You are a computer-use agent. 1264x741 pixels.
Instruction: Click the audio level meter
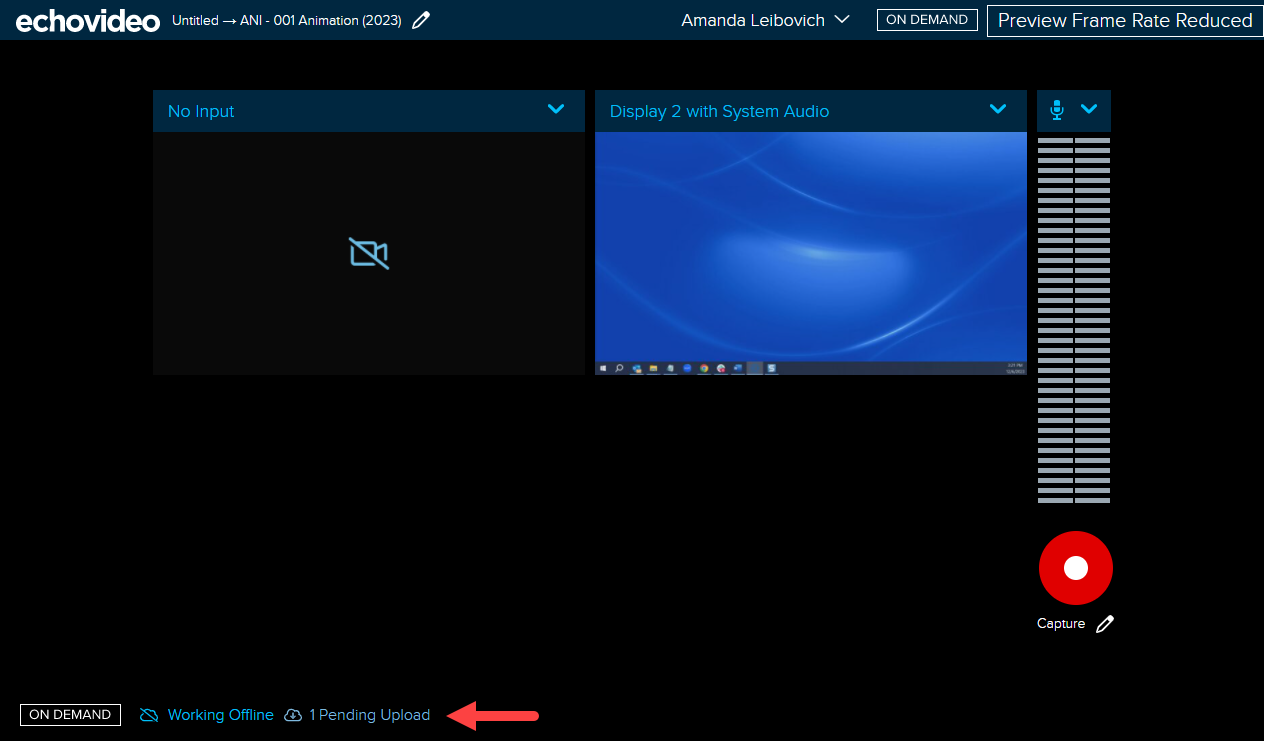pyautogui.click(x=1074, y=320)
